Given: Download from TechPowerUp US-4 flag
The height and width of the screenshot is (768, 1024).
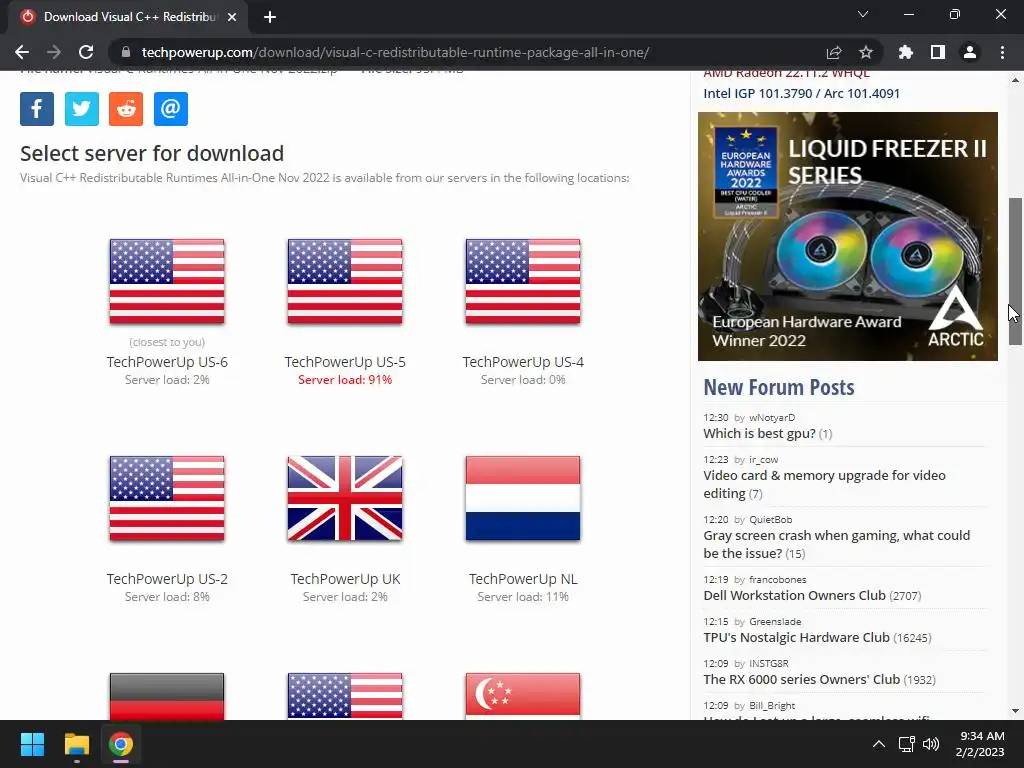Looking at the screenshot, I should pyautogui.click(x=523, y=281).
